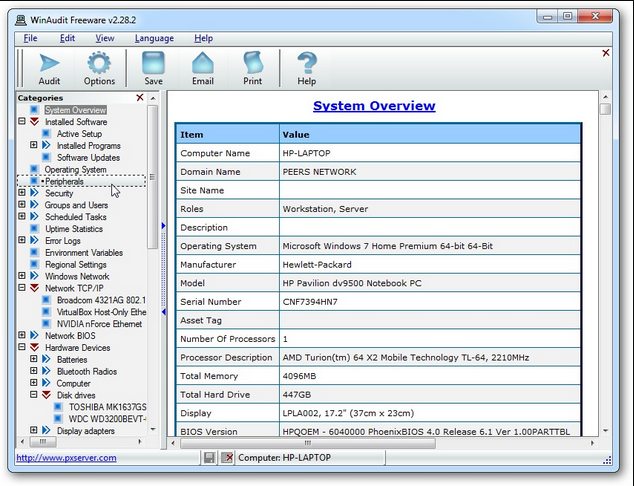Click the VirtualBox Host-Only adapter icon

[x=46, y=312]
